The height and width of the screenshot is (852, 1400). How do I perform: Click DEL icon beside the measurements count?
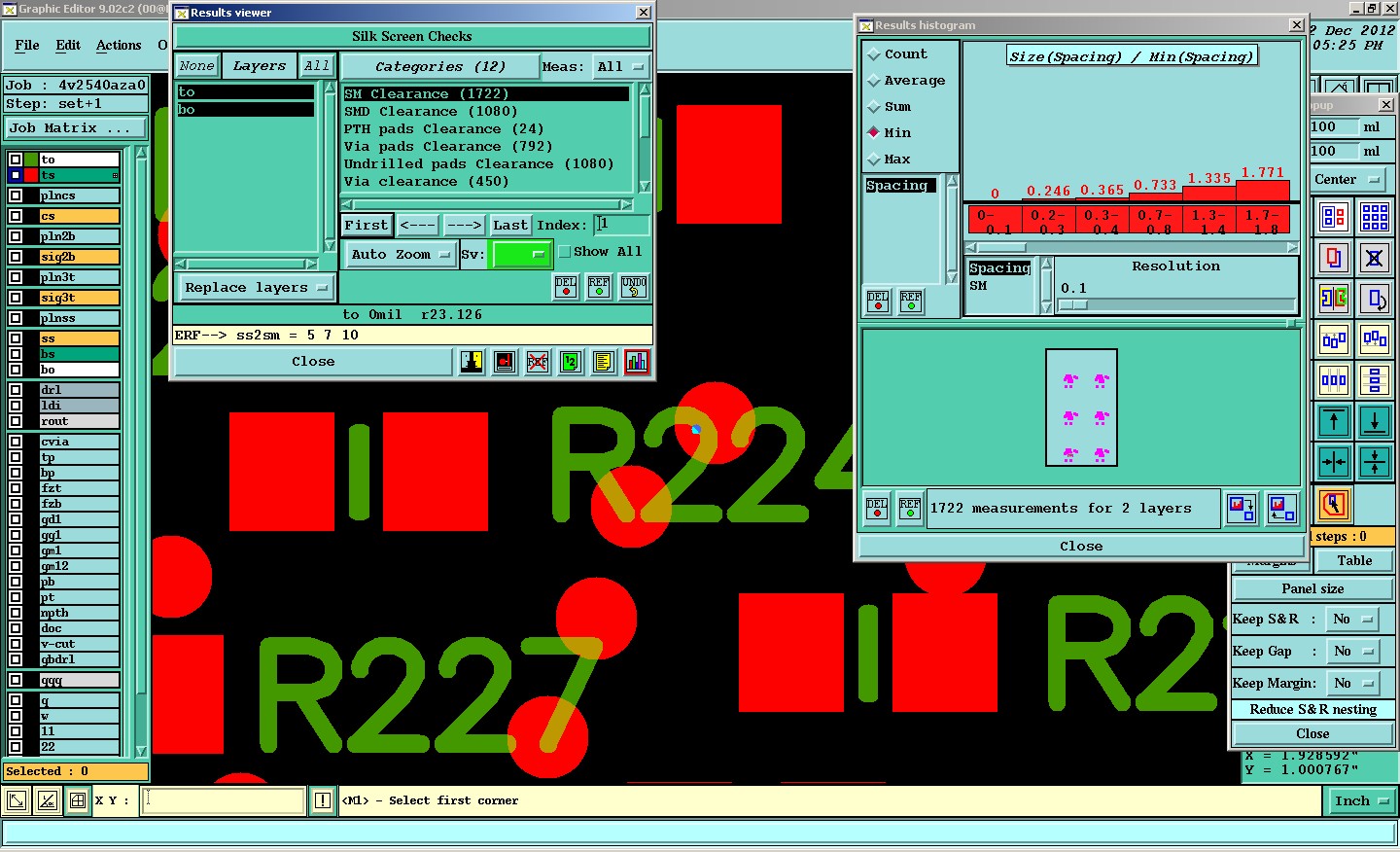tap(877, 509)
